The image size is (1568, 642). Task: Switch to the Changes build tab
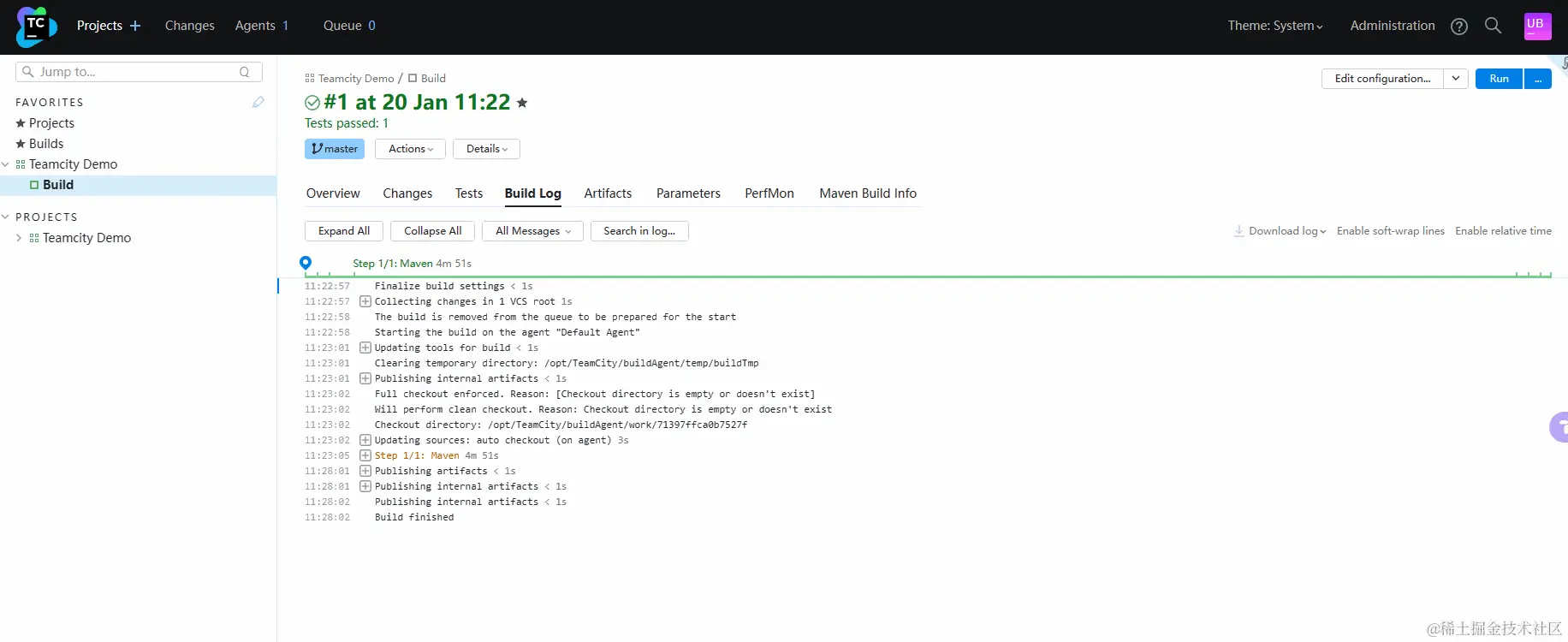click(407, 193)
